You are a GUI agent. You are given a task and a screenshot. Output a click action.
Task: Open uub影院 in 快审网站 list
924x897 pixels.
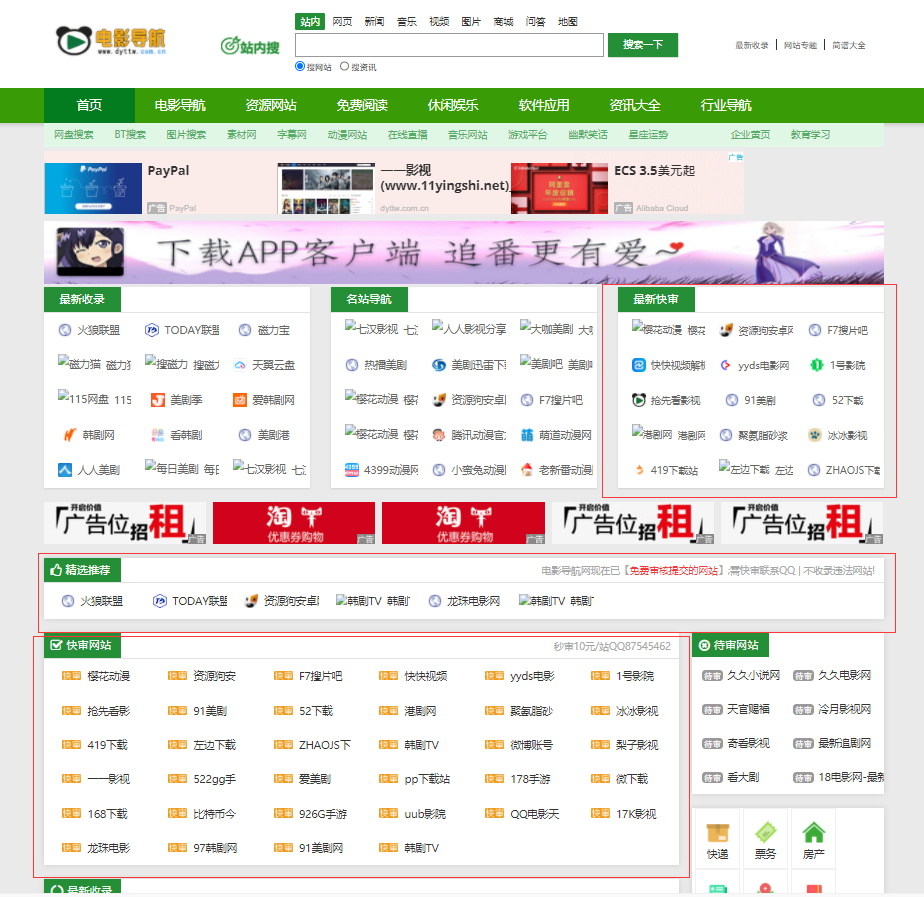[425, 814]
